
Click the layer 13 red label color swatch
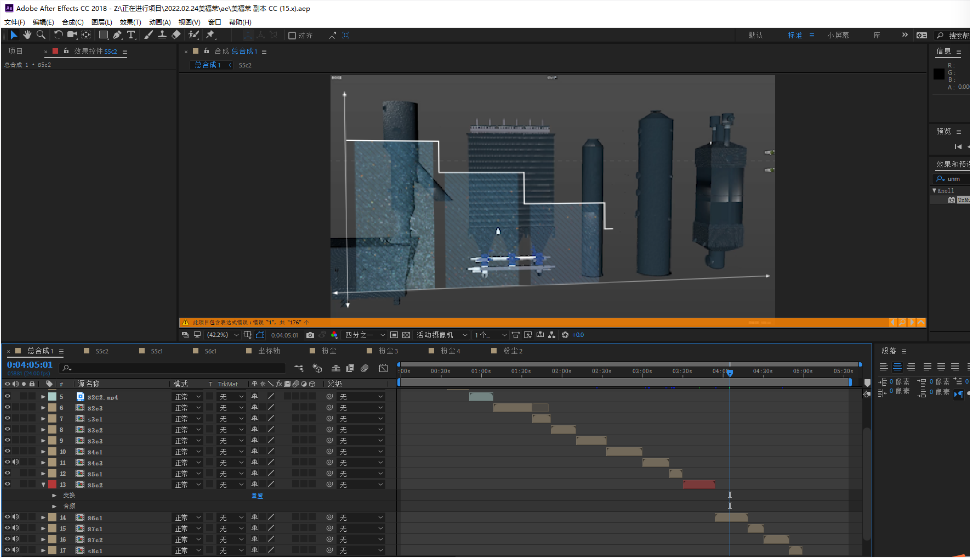[x=53, y=484]
